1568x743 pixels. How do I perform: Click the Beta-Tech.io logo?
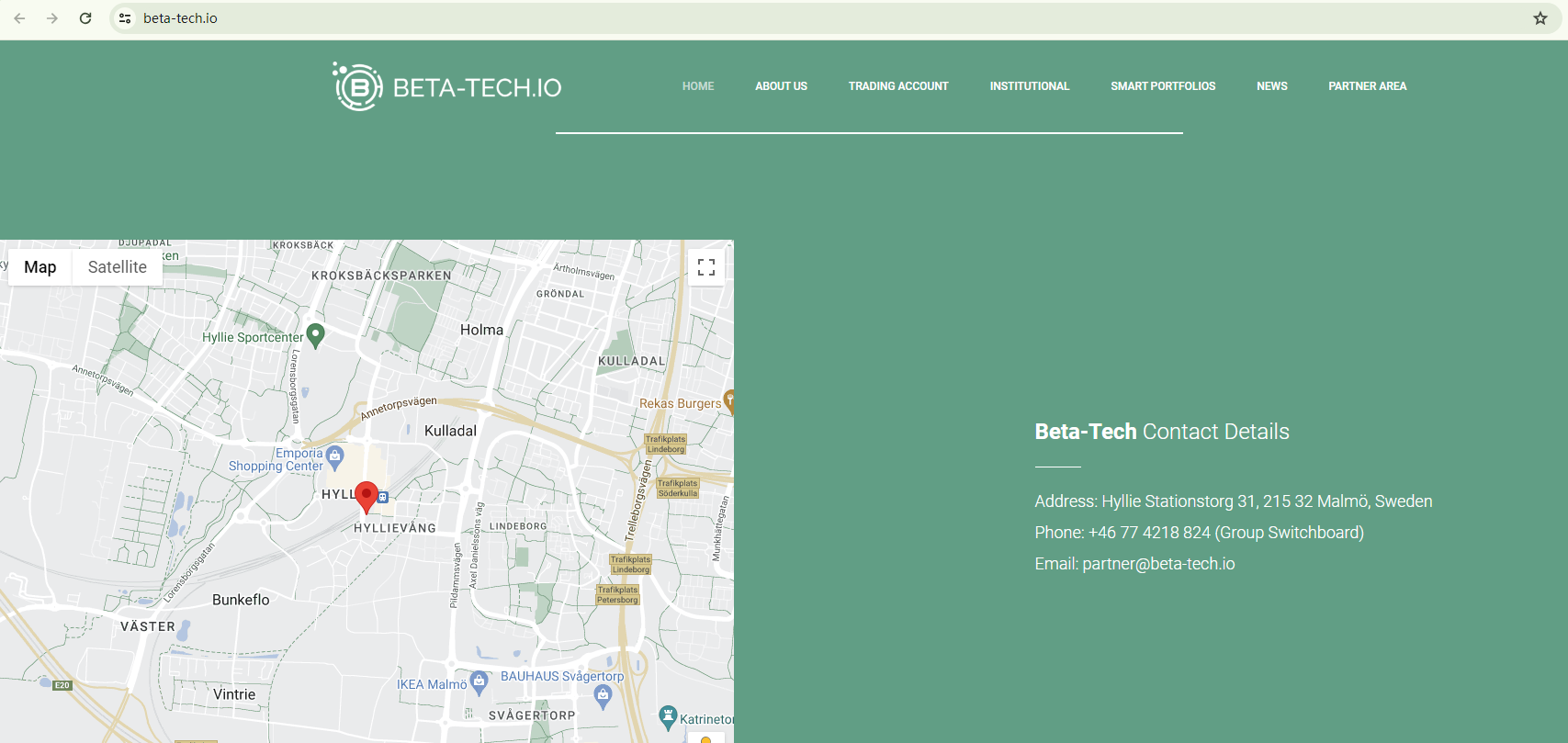point(447,87)
